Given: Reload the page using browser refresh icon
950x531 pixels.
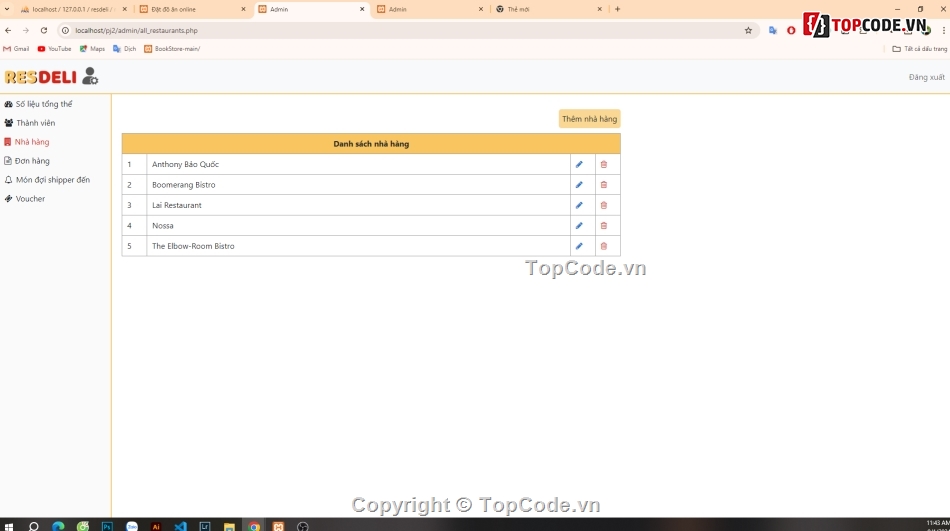Looking at the screenshot, I should [x=43, y=30].
